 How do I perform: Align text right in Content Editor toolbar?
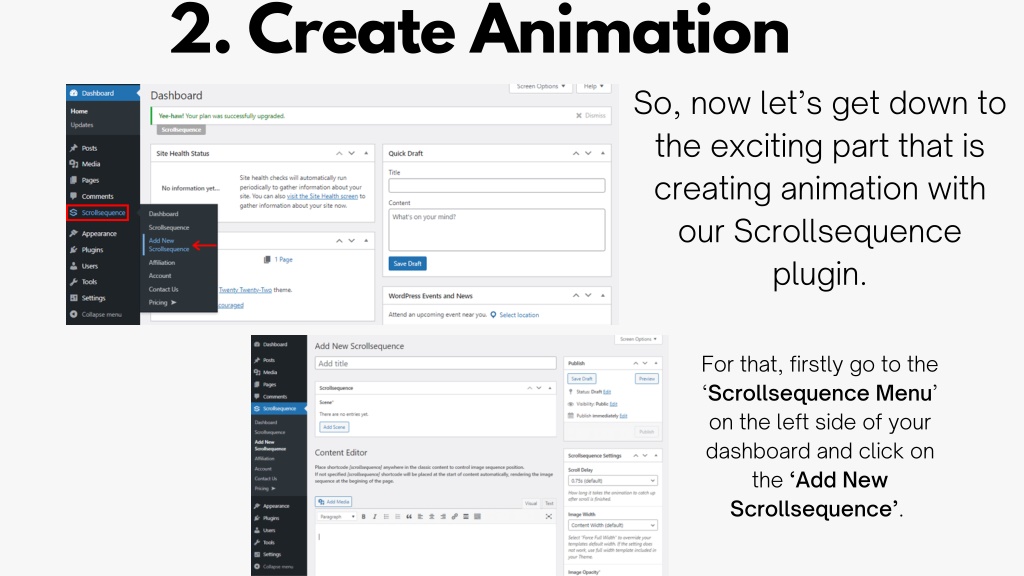[443, 517]
